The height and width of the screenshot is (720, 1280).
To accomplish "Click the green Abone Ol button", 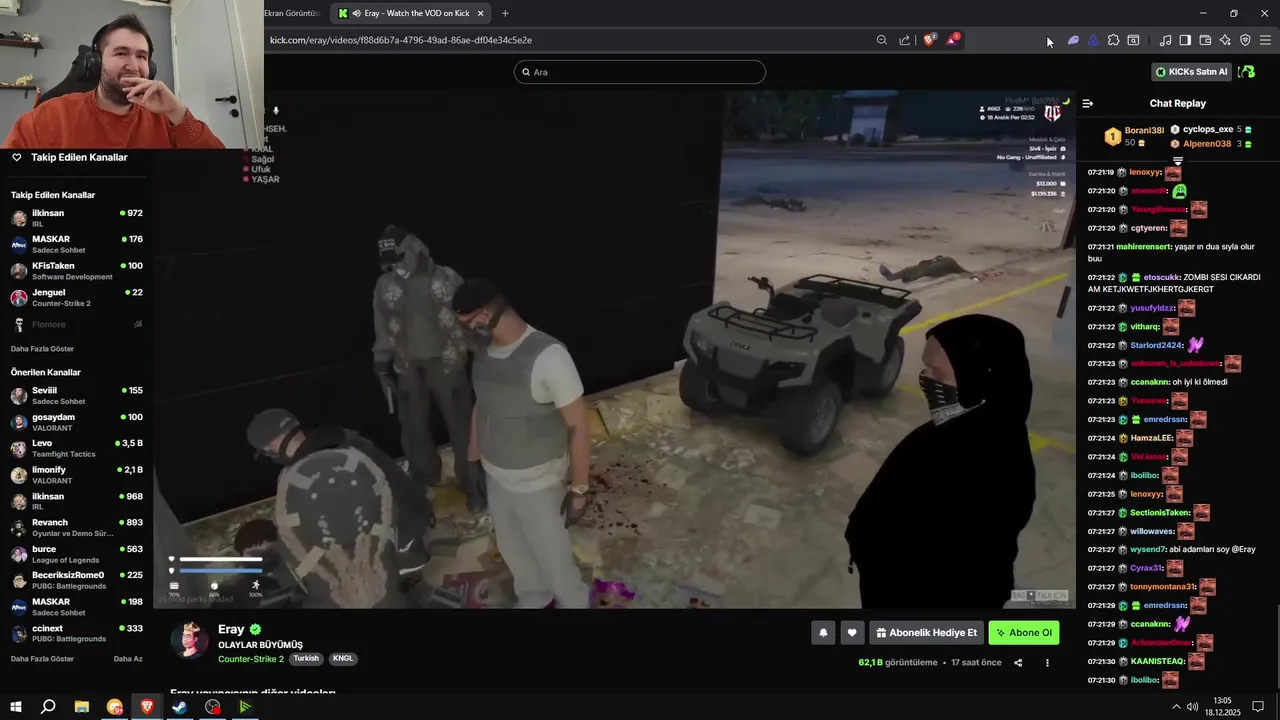I will pos(1024,632).
